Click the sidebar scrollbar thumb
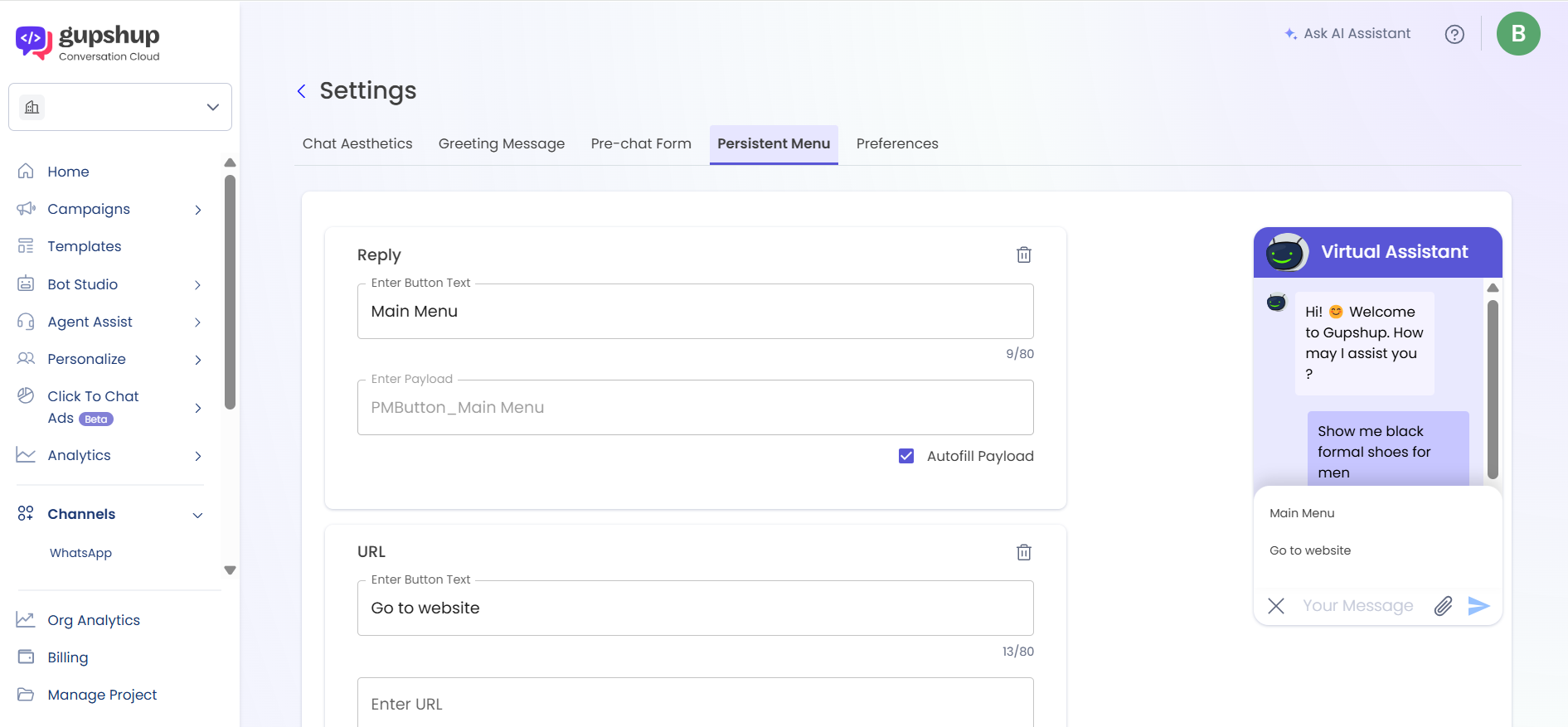The image size is (1568, 727). pos(231,292)
